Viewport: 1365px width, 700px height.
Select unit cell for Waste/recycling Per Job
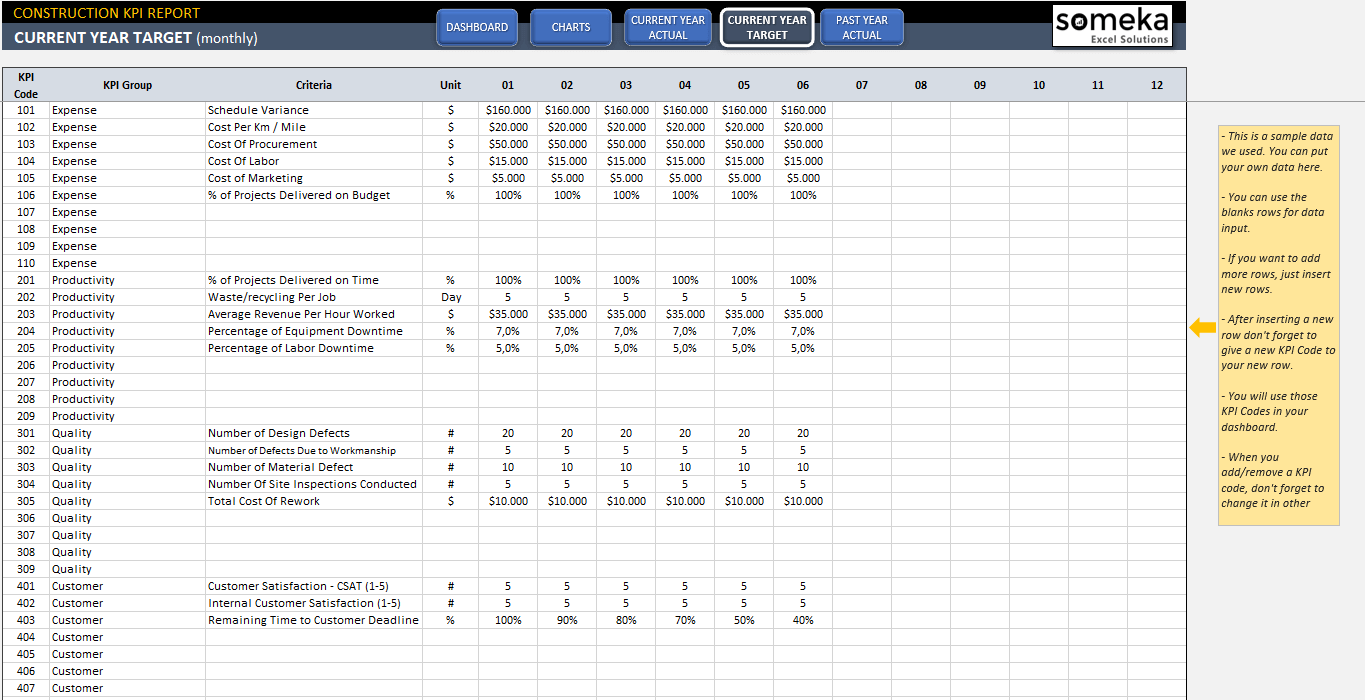click(450, 297)
